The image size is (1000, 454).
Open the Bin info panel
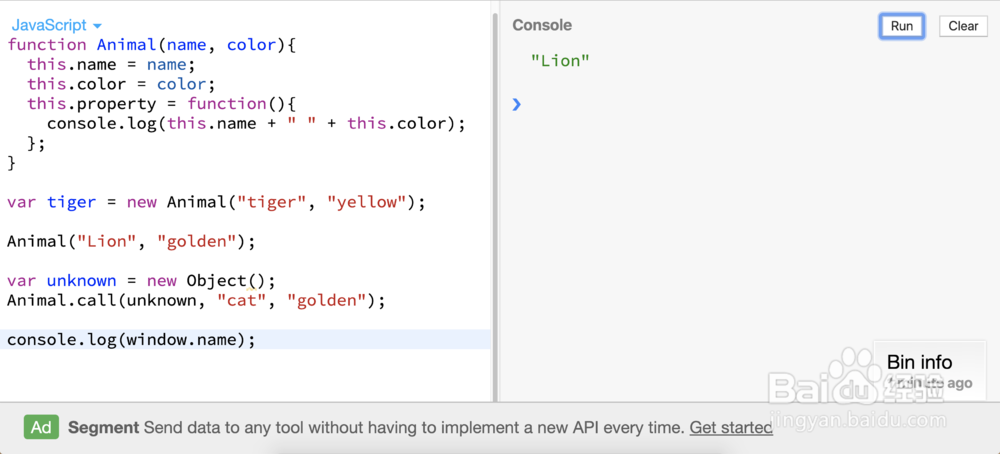click(x=919, y=362)
